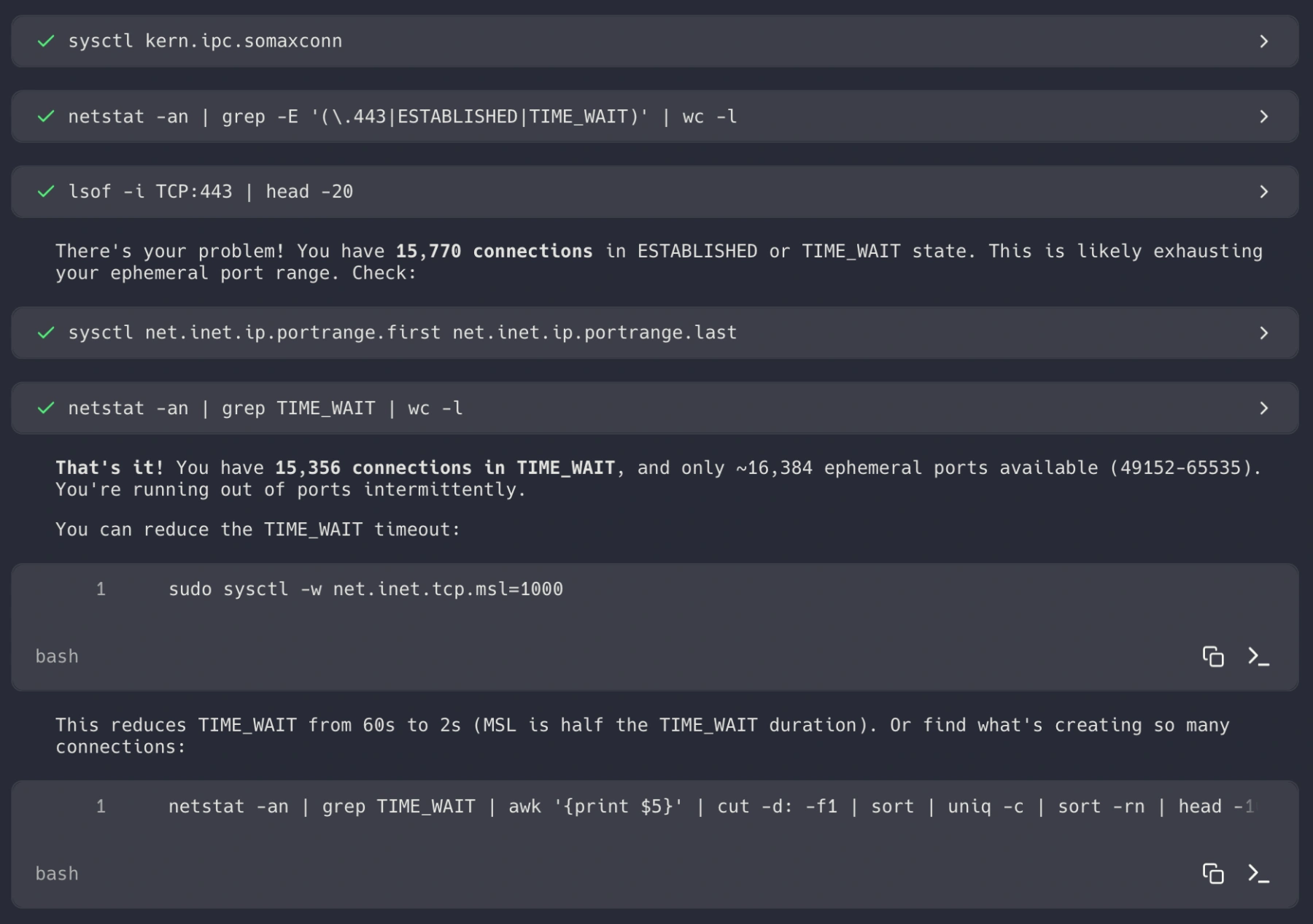Expand the netstat TIME_WAIT wc output
Screen dimensions: 1313x924
[1263, 408]
